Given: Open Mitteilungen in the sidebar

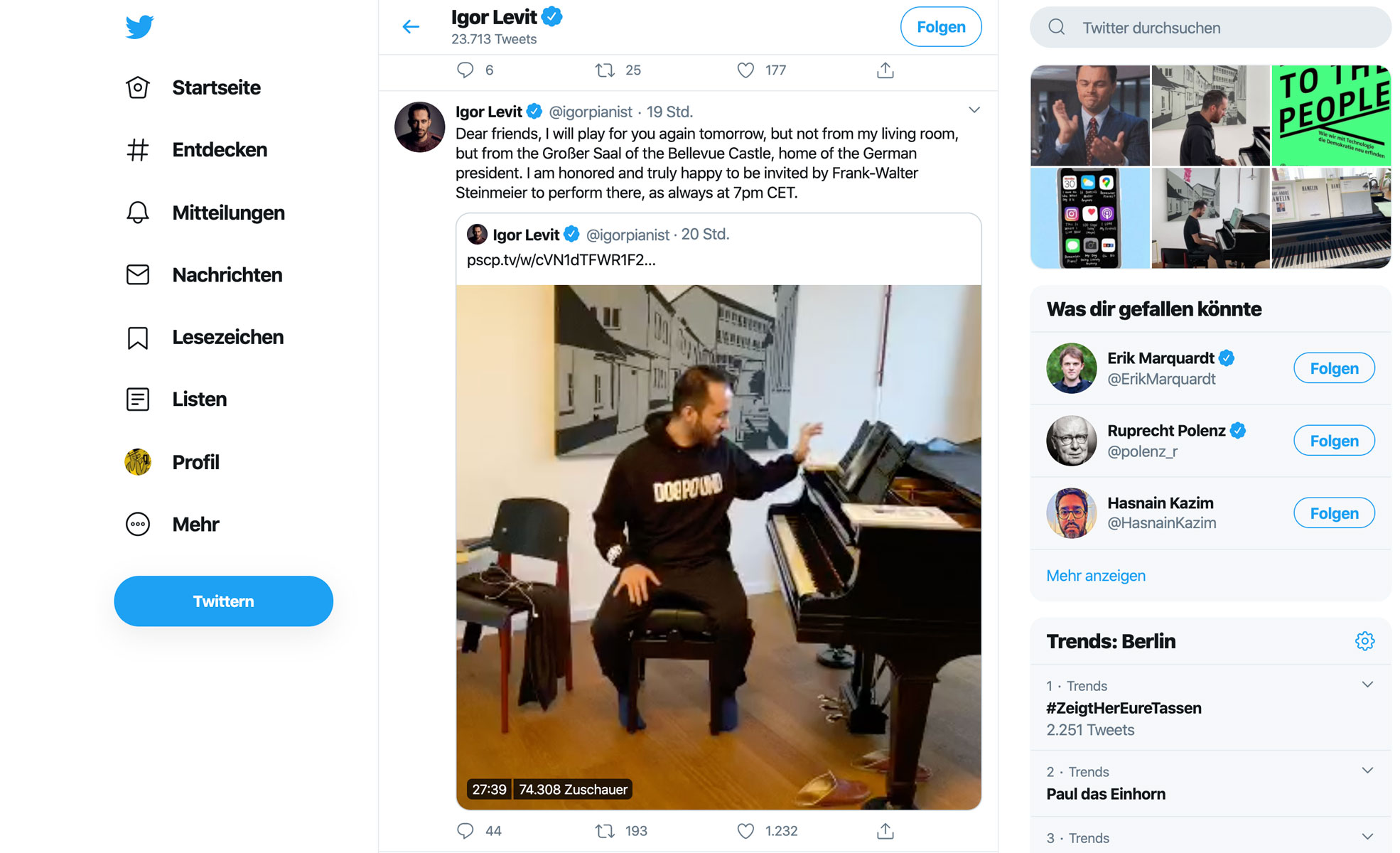Looking at the screenshot, I should 227,213.
